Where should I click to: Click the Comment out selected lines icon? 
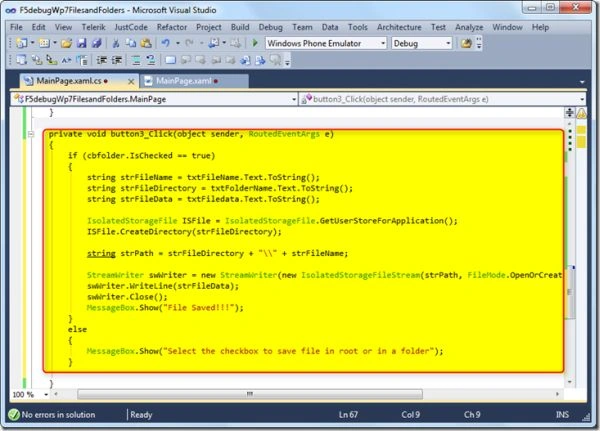pos(136,60)
